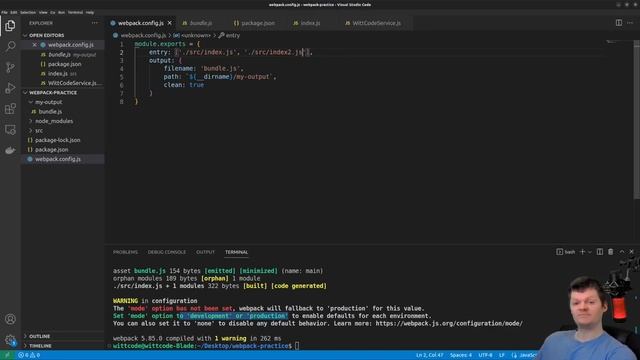Create a new terminal with plus icon
Viewport: 640px width, 360px height.
582,252
